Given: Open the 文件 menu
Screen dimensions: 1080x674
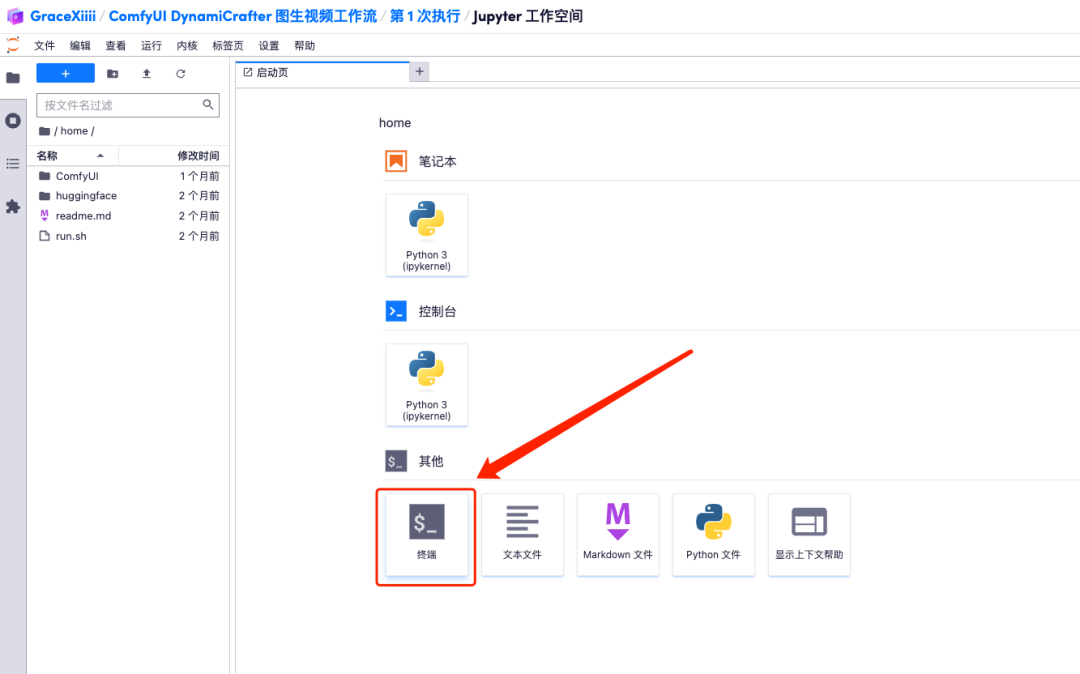Looking at the screenshot, I should (44, 46).
